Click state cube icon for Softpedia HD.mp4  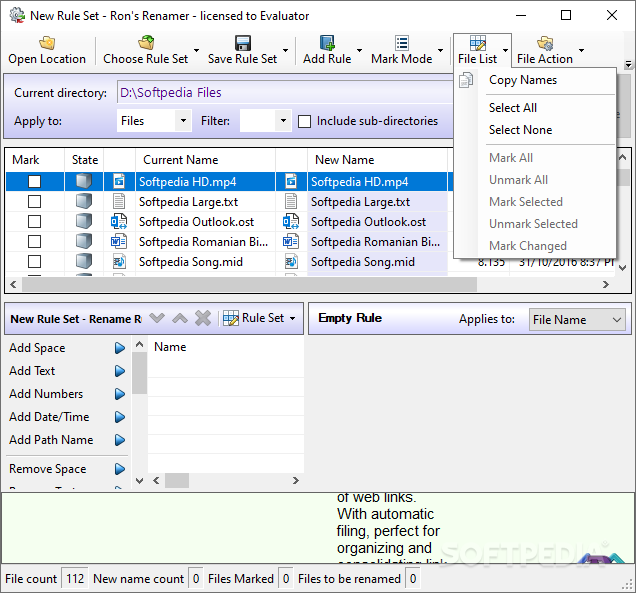tap(84, 181)
